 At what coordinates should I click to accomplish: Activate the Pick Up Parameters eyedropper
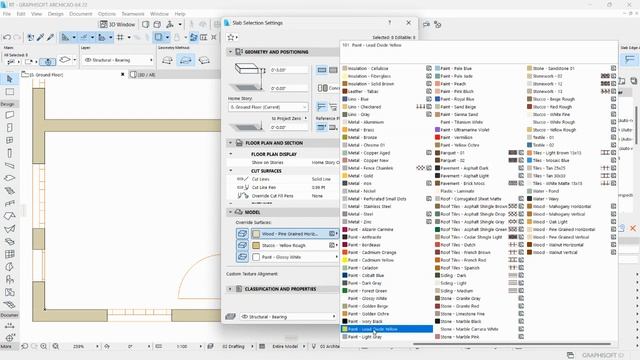click(x=40, y=38)
